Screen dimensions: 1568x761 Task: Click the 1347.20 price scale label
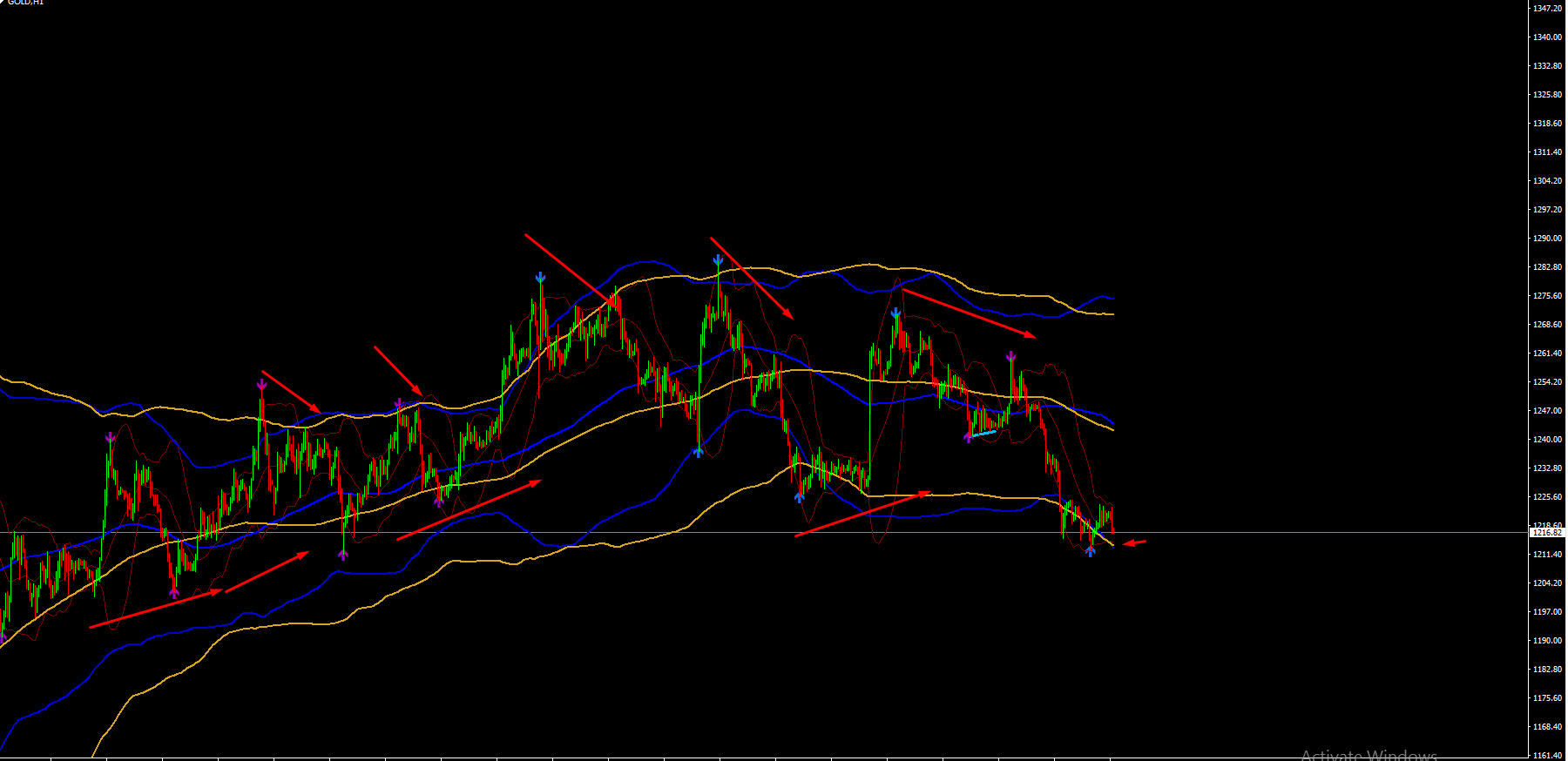click(1547, 9)
